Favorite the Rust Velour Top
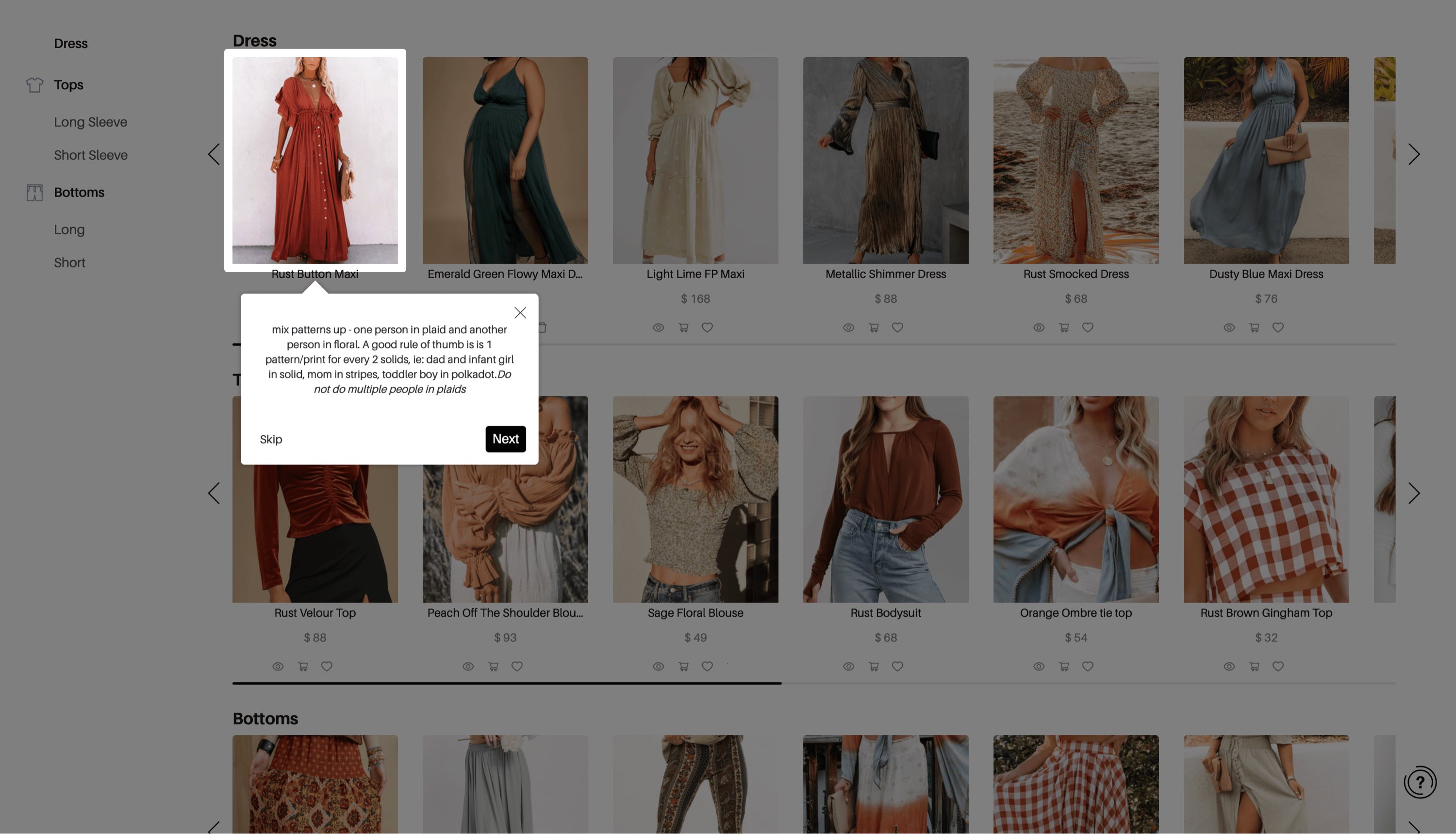 (x=327, y=666)
